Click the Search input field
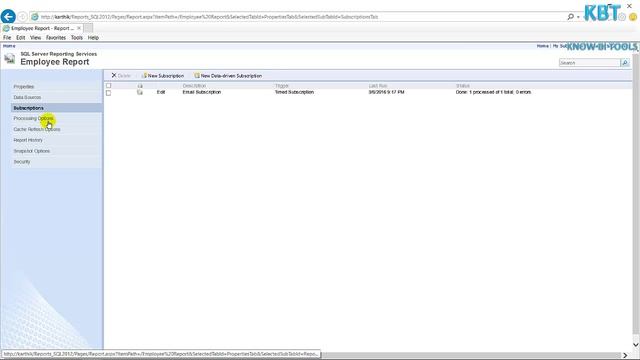Screen dimensions: 640x360 coord(589,63)
